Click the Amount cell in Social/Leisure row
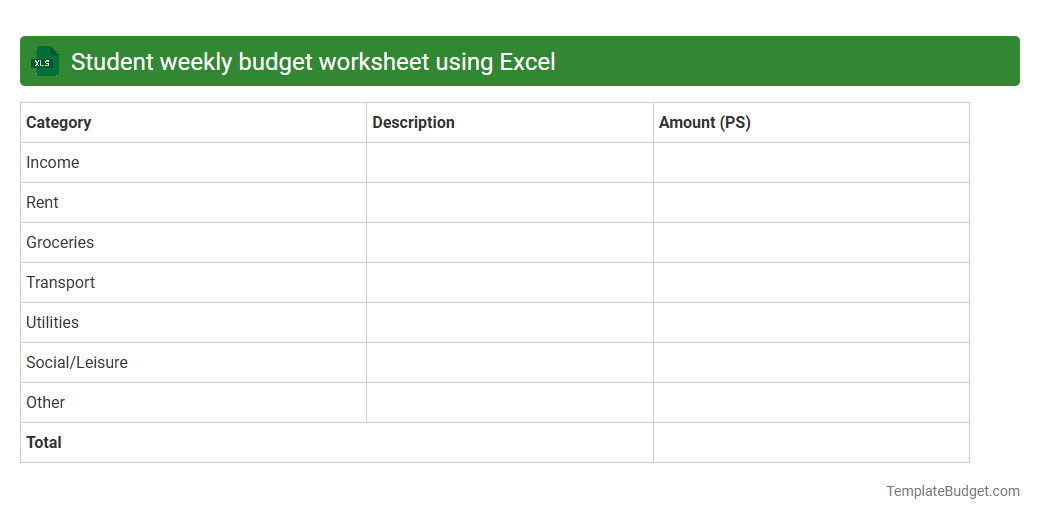This screenshot has width=1040, height=520. click(x=811, y=363)
